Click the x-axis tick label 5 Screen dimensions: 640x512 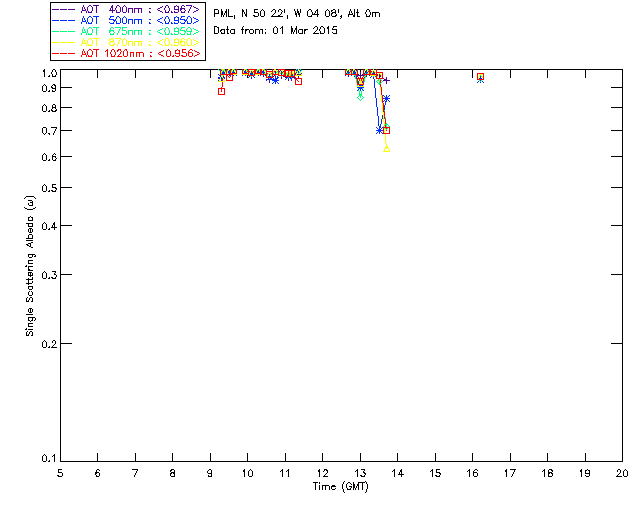coord(60,473)
